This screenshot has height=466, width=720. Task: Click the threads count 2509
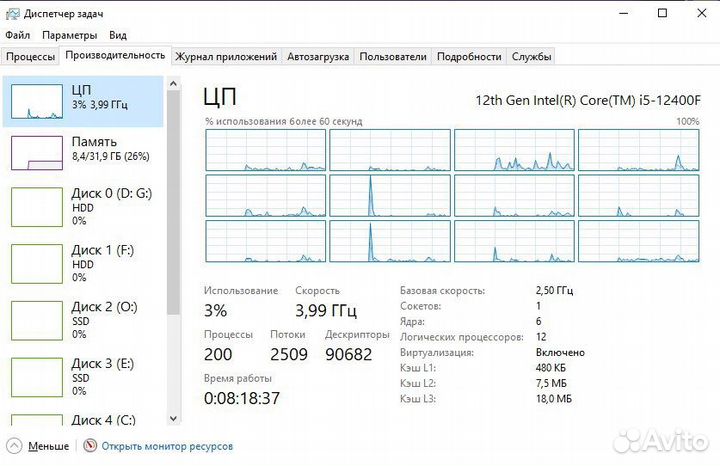(x=288, y=354)
